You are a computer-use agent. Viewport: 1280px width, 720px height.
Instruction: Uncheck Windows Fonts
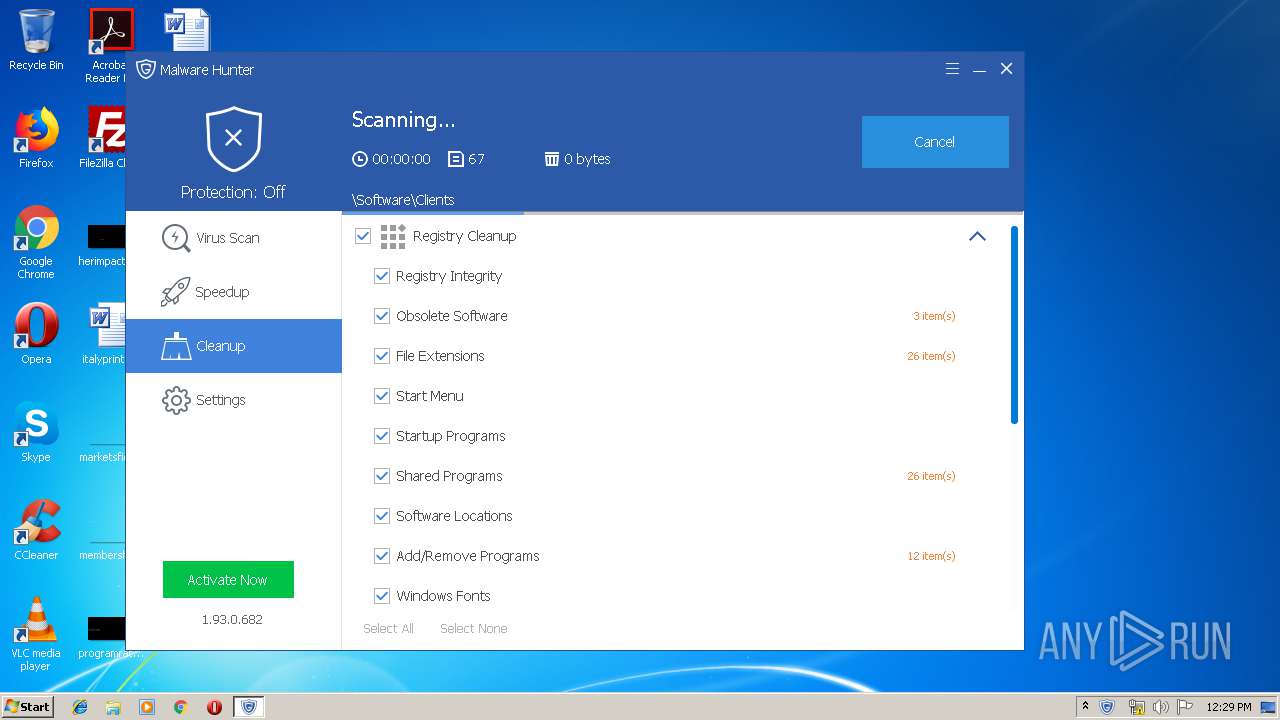pos(381,596)
